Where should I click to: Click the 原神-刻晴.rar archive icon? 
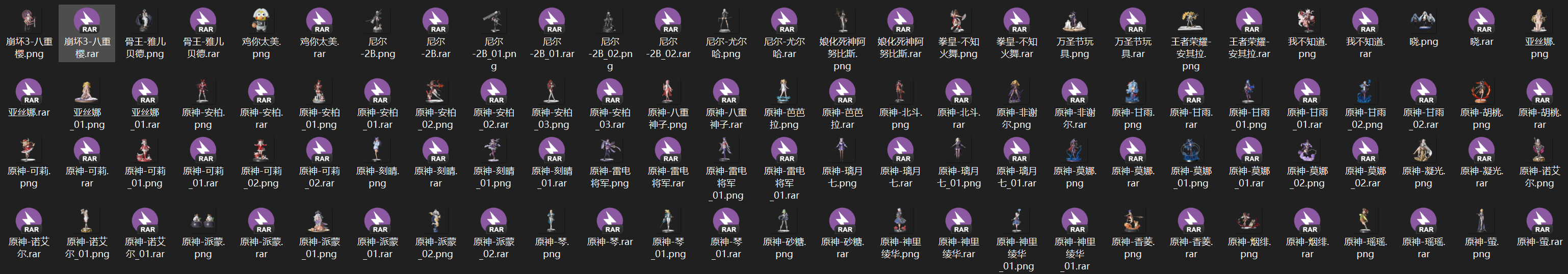[x=436, y=150]
